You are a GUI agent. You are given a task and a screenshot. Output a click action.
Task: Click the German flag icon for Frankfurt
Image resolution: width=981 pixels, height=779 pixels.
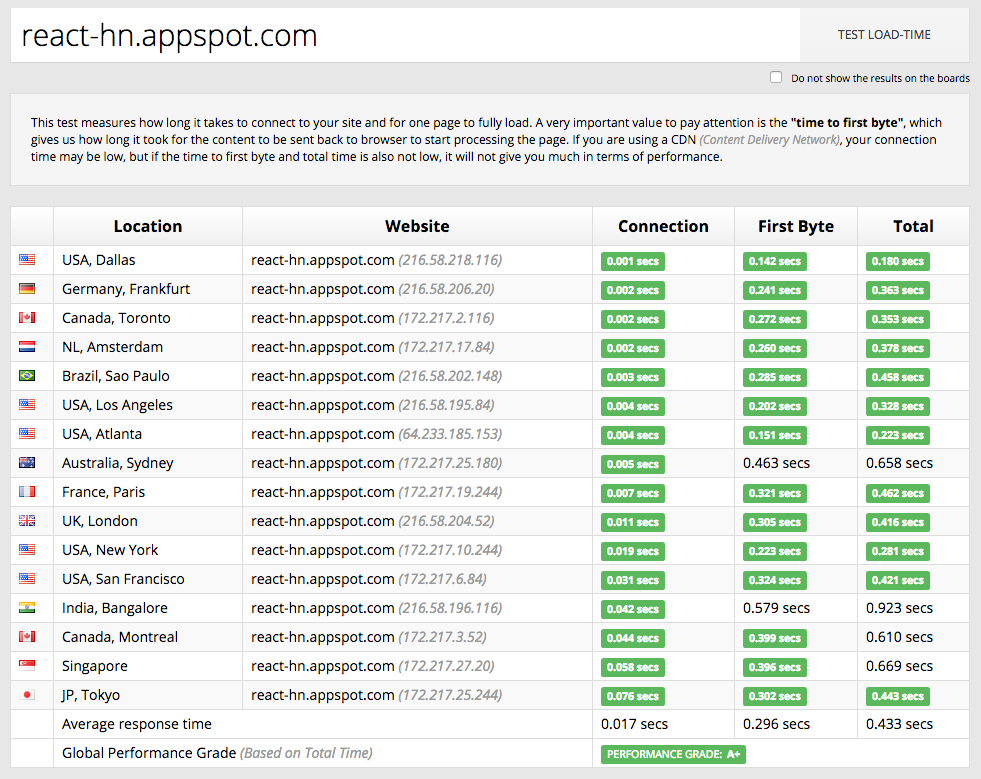click(x=27, y=289)
